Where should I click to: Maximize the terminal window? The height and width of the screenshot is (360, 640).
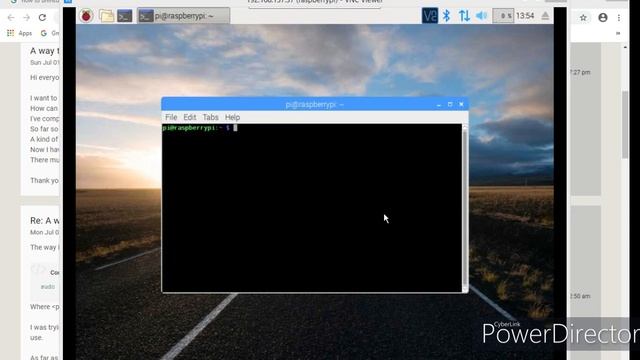click(450, 104)
